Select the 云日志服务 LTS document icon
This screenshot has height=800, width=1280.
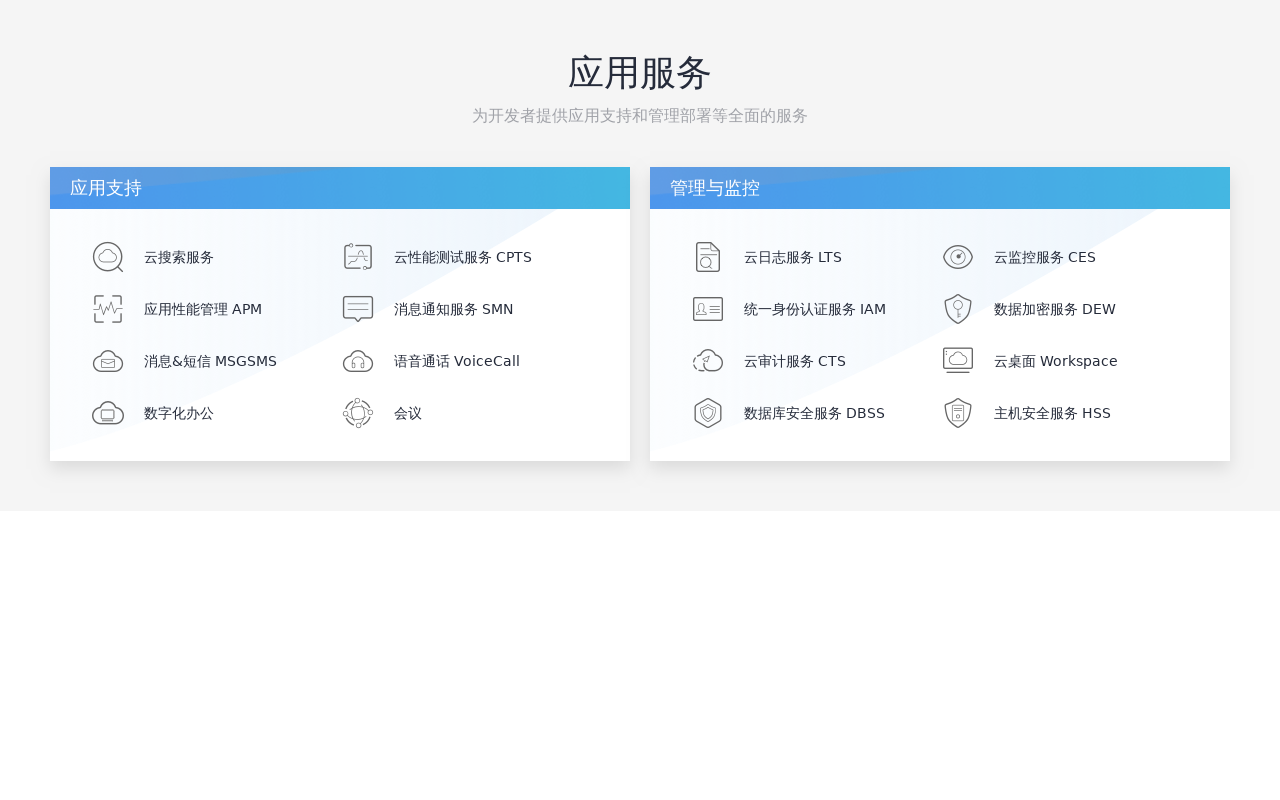(708, 257)
